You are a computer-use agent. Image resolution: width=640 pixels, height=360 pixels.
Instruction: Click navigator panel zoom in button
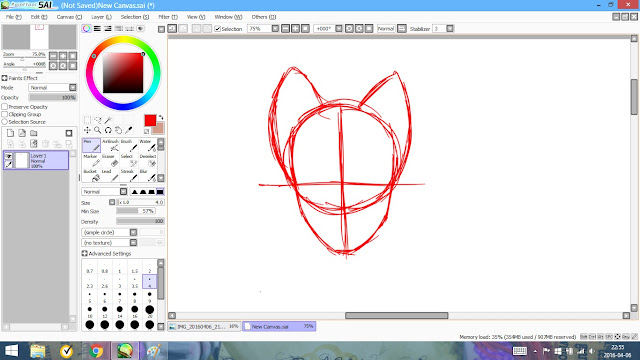coord(63,56)
